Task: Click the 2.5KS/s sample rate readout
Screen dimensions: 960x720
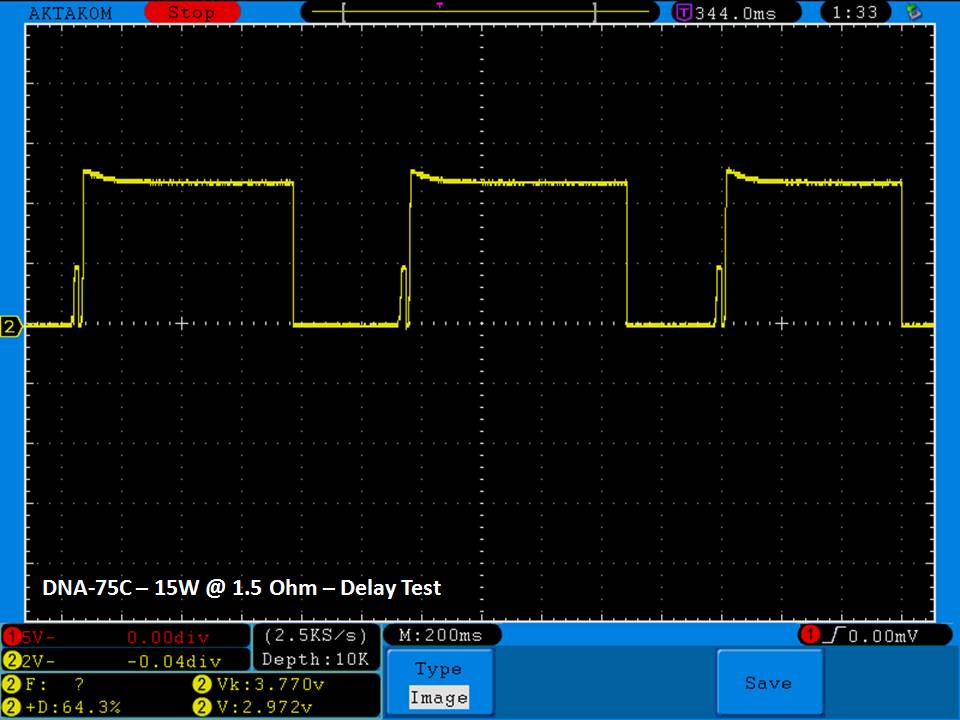Action: [x=316, y=636]
